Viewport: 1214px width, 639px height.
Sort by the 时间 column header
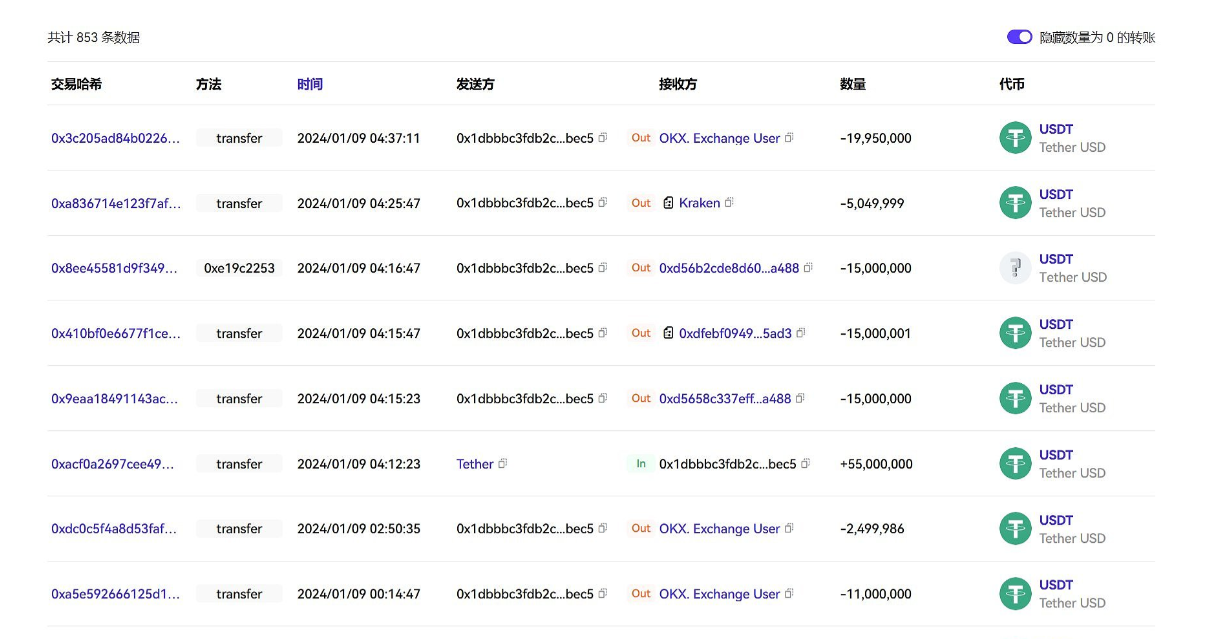[x=310, y=84]
